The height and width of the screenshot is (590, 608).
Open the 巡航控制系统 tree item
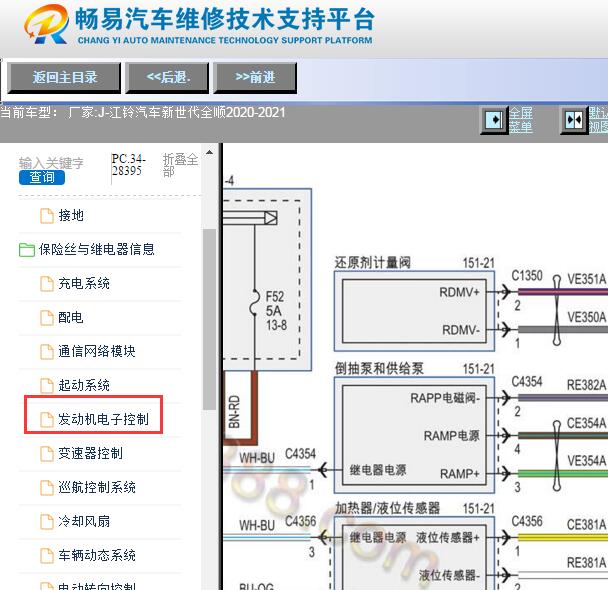click(97, 487)
